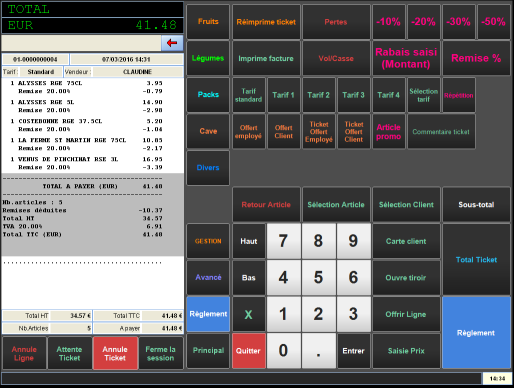Click the Vol/Casse button
The height and width of the screenshot is (388, 514).
(336, 58)
